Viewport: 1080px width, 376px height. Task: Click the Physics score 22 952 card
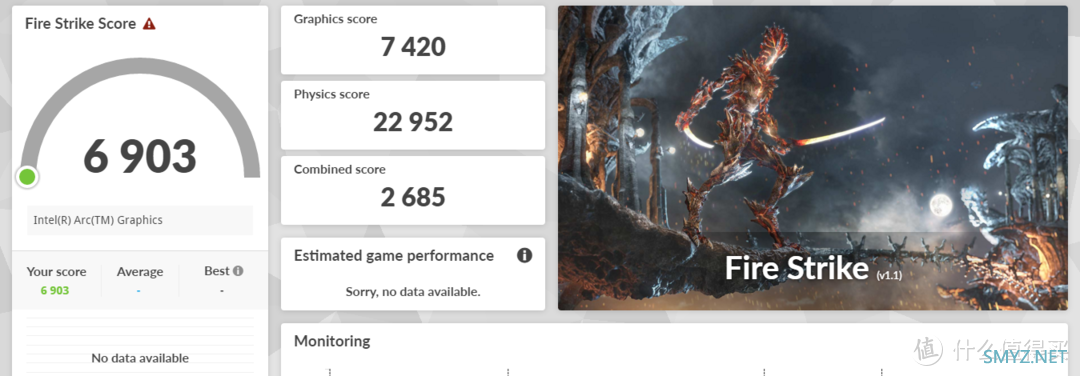[x=413, y=115]
